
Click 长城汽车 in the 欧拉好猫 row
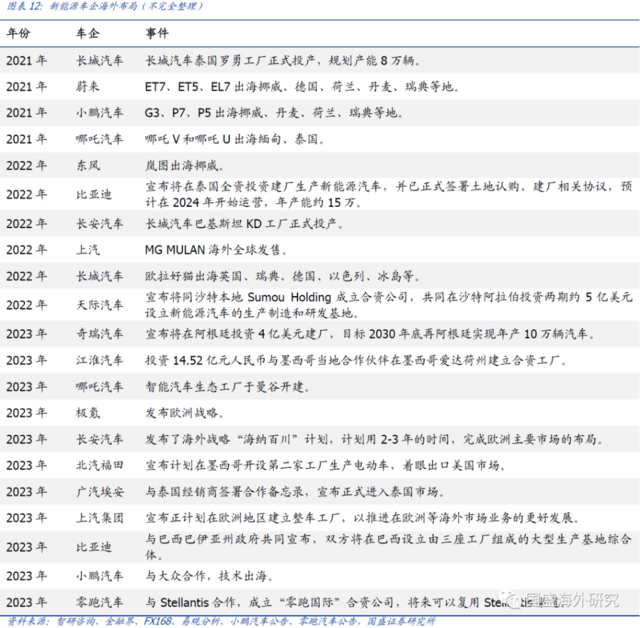100,276
